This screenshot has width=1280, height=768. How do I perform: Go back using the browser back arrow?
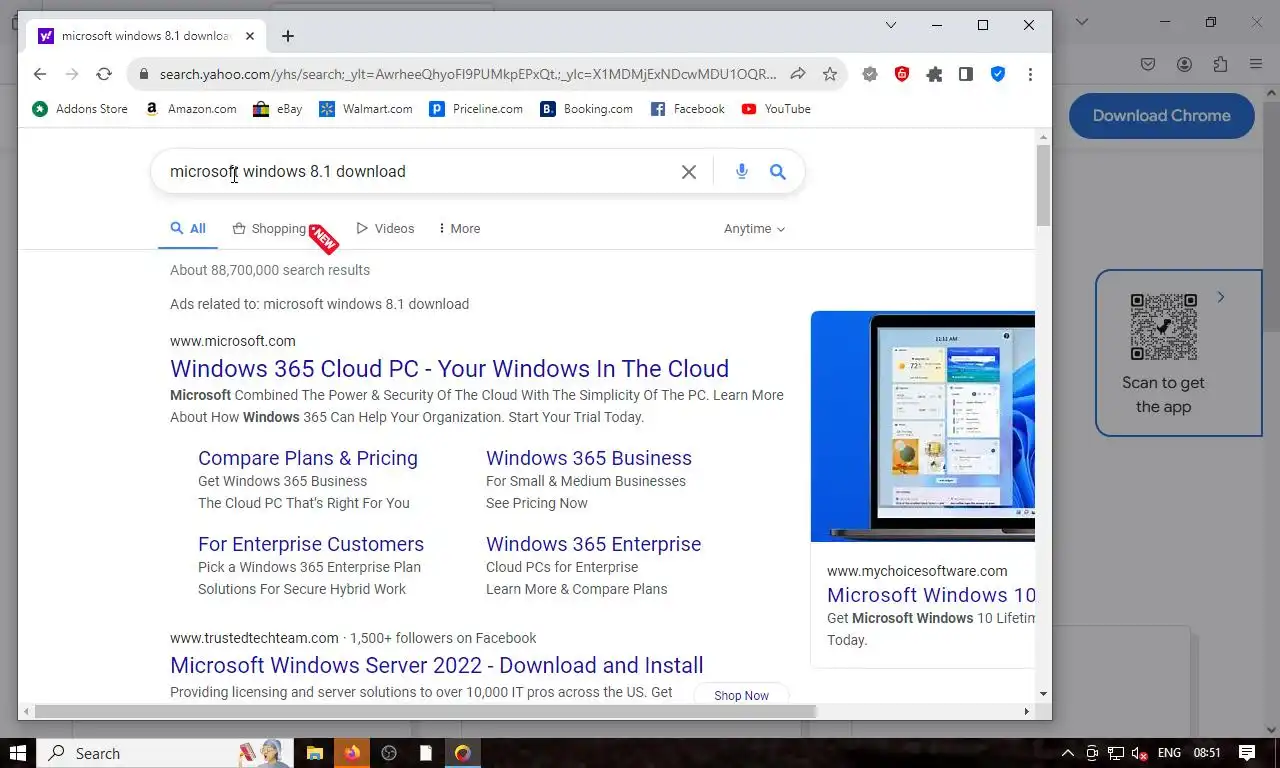(x=40, y=74)
